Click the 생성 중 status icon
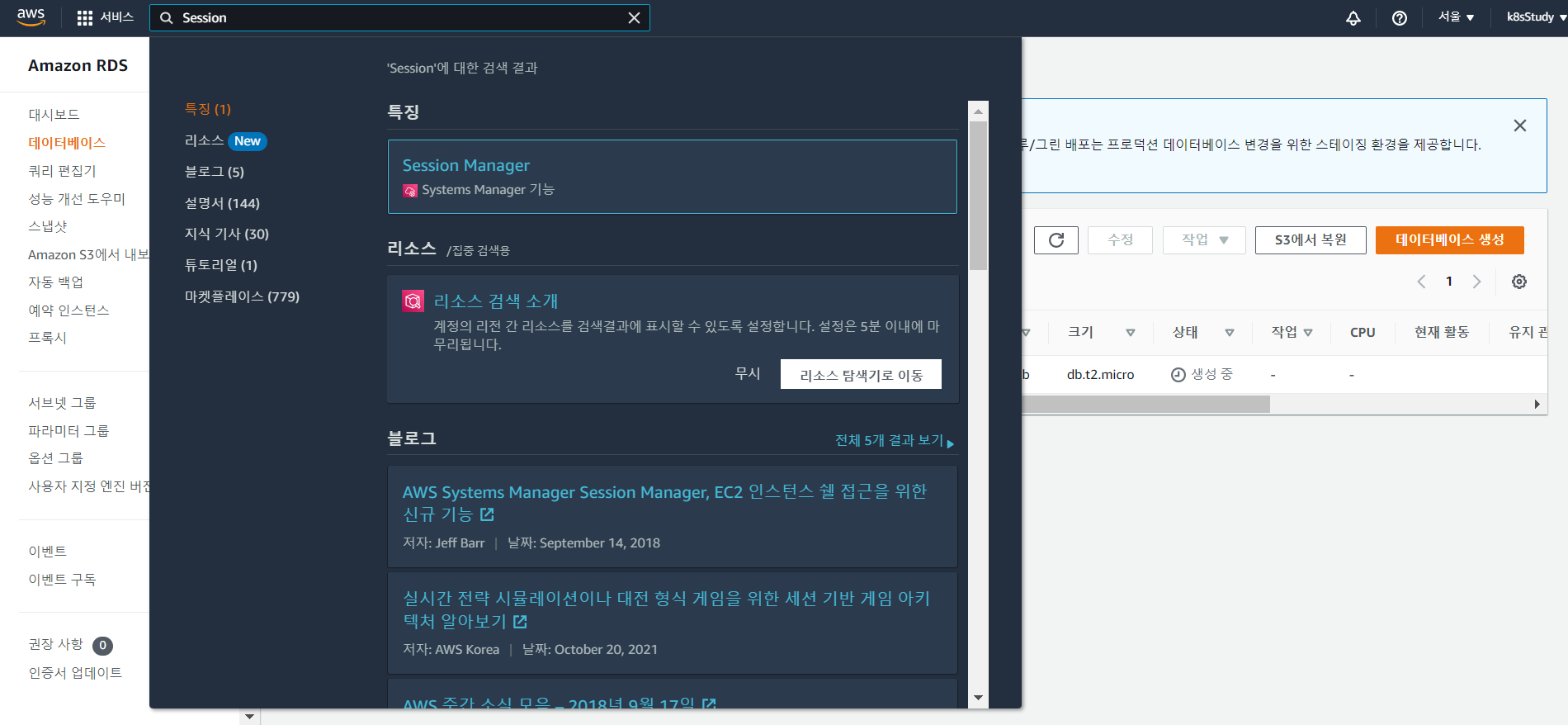The height and width of the screenshot is (725, 1568). [x=1178, y=375]
